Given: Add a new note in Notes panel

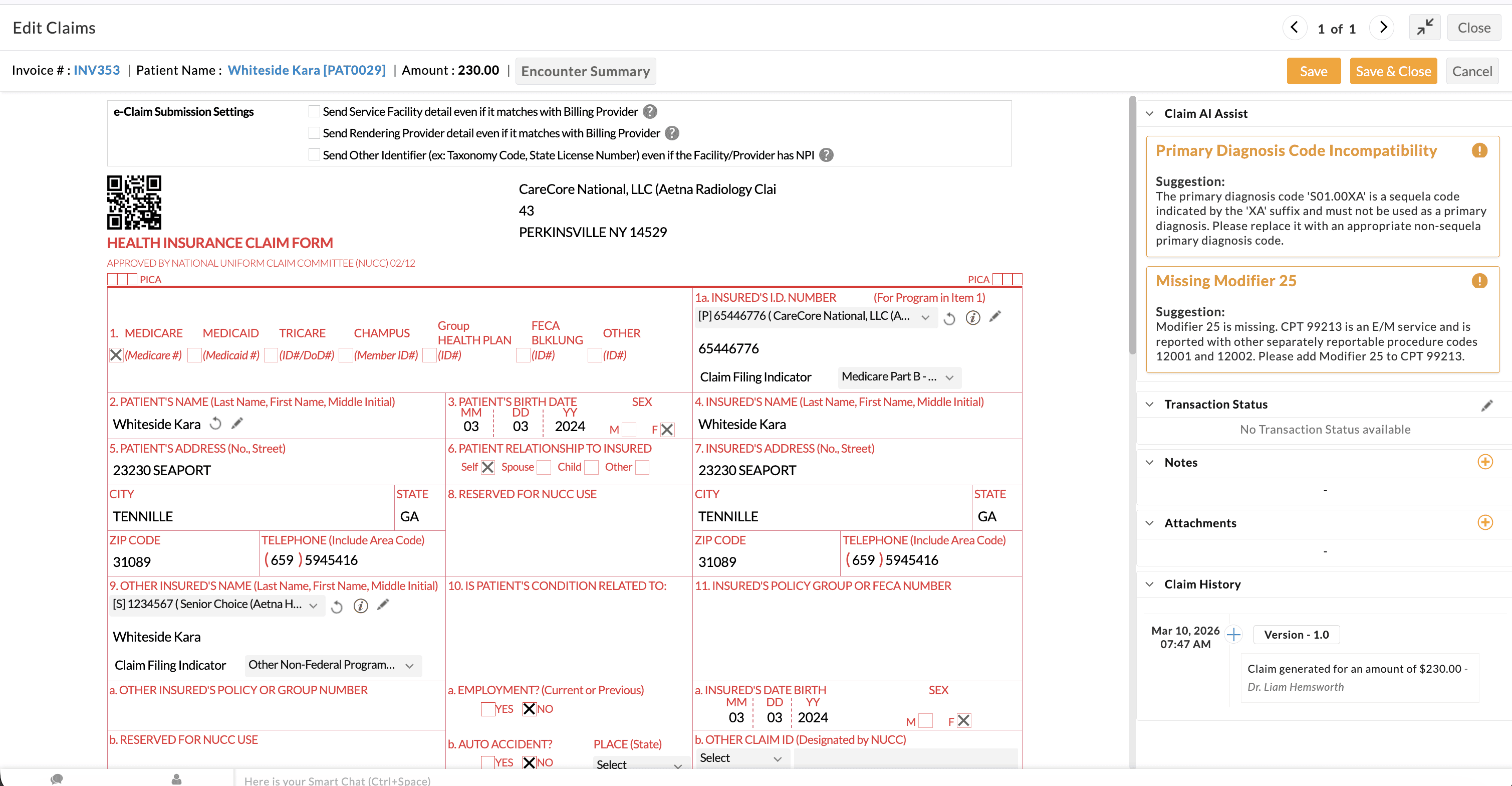Looking at the screenshot, I should click(1485, 462).
